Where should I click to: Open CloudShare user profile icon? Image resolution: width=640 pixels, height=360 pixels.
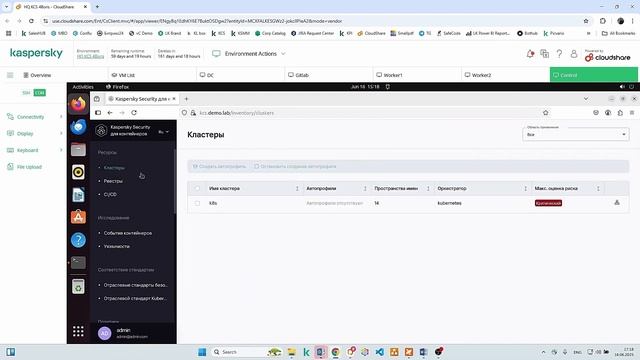pyautogui.click(x=573, y=53)
